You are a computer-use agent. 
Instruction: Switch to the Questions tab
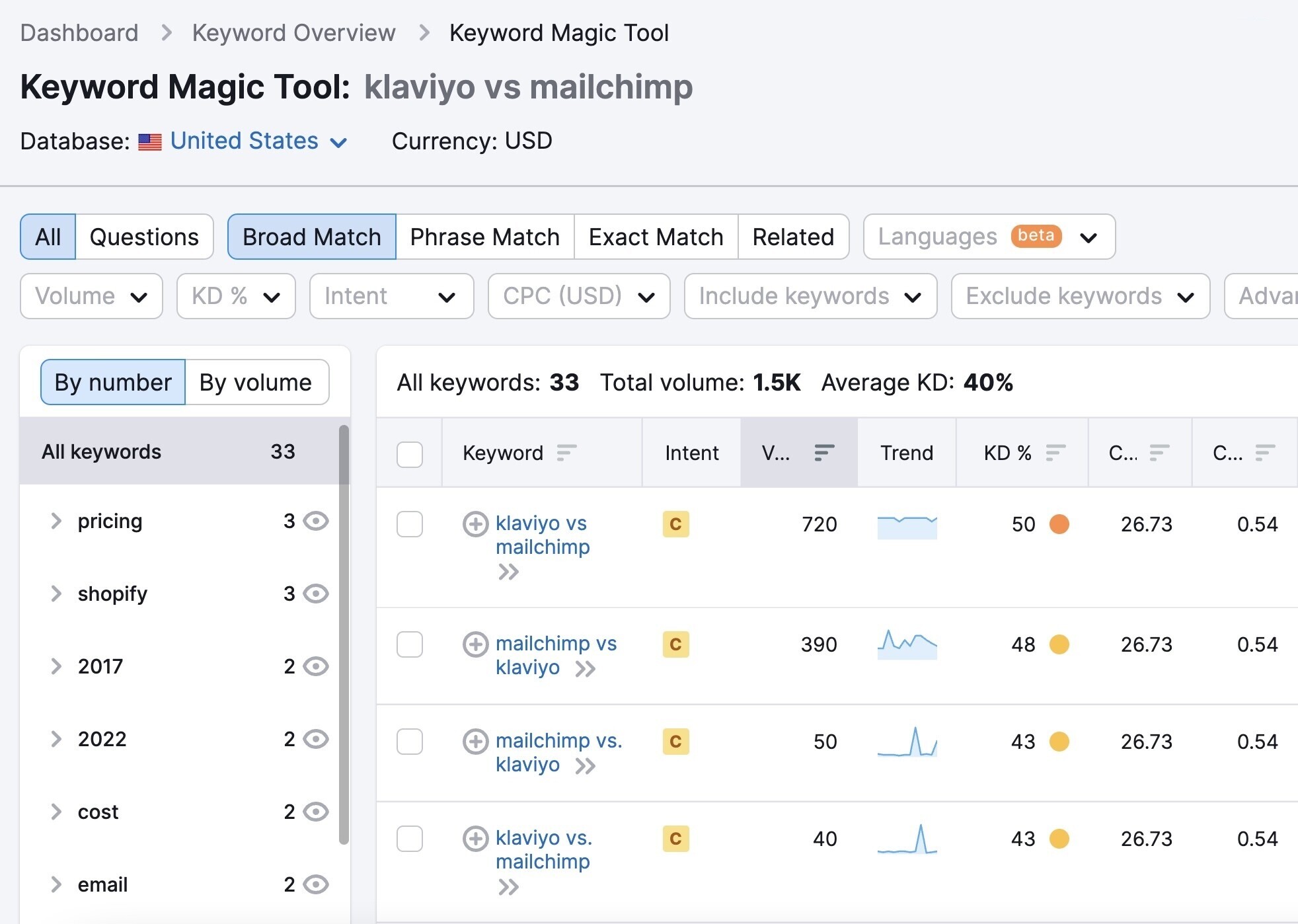[x=144, y=237]
